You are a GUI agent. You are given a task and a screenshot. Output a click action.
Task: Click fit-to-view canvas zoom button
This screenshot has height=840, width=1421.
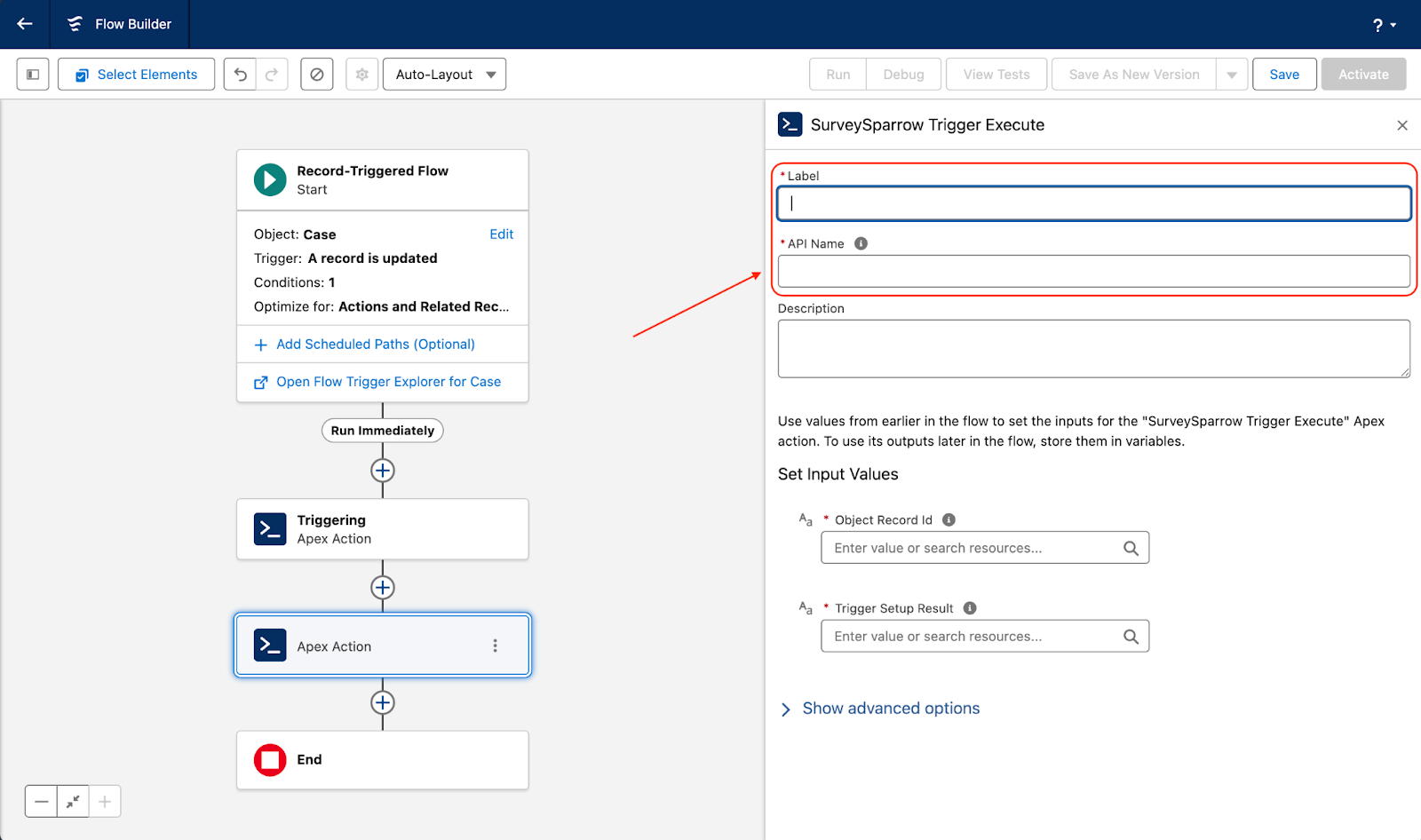pyautogui.click(x=73, y=802)
